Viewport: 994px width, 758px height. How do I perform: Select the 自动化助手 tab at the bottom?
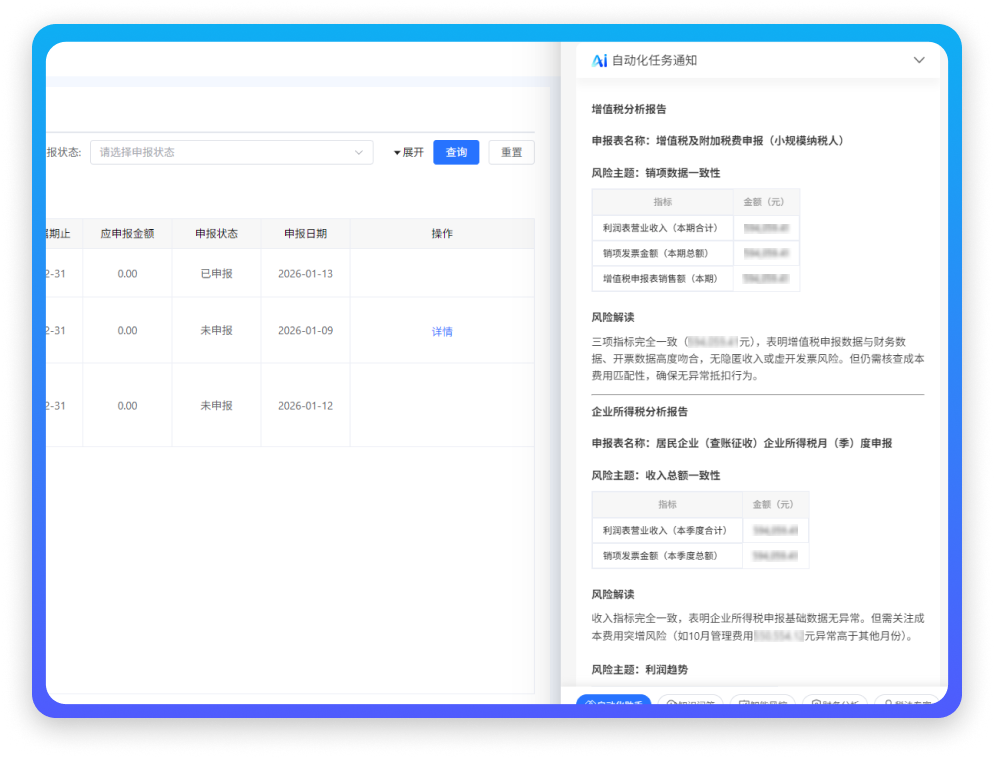613,703
